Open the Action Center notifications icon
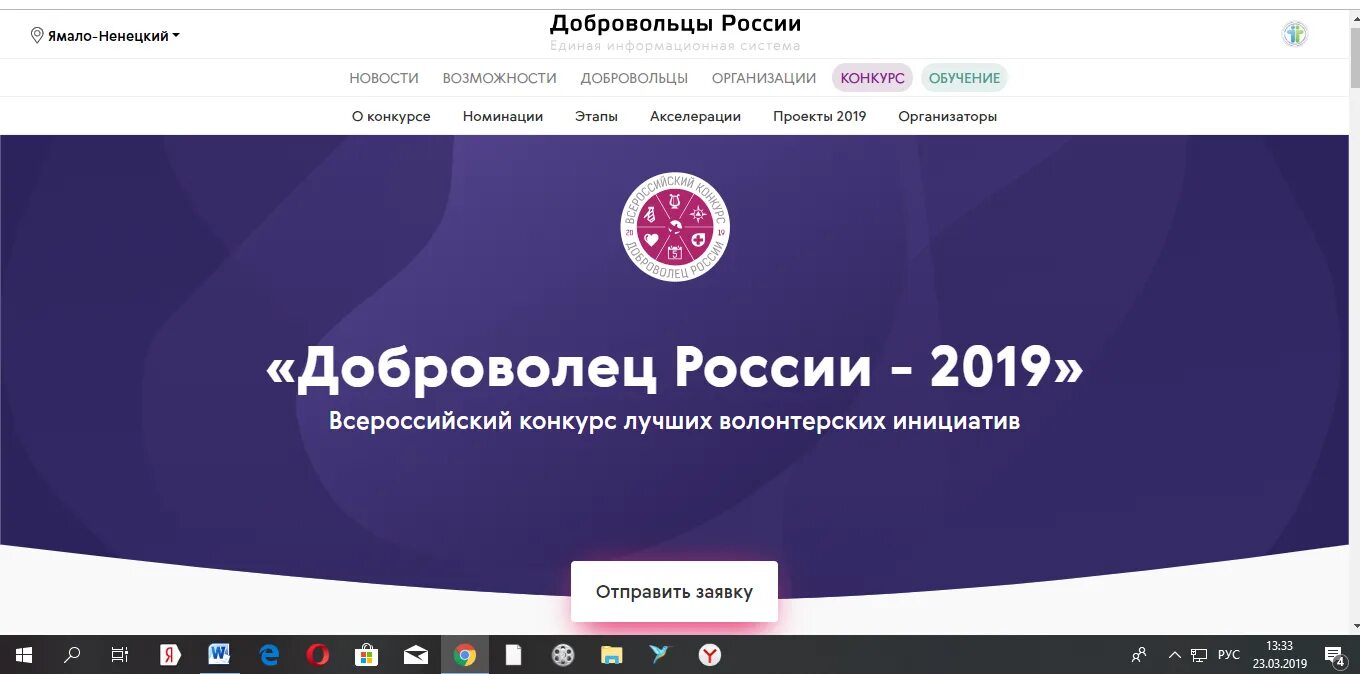The width and height of the screenshot is (1360, 674). point(1335,655)
